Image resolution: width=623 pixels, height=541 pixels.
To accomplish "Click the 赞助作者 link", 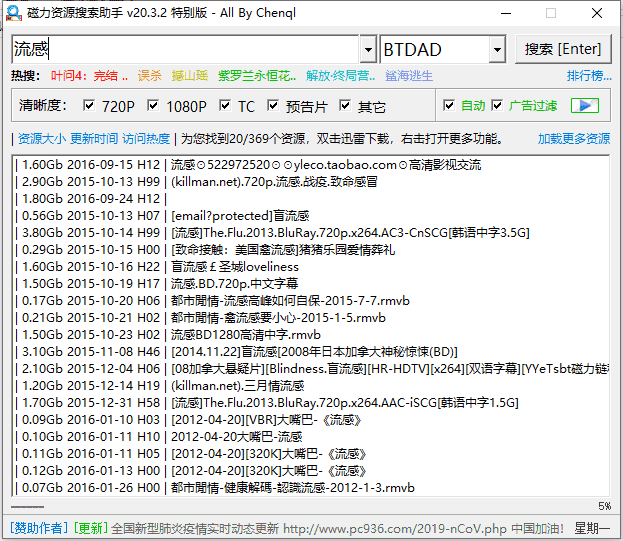I will click(x=39, y=528).
